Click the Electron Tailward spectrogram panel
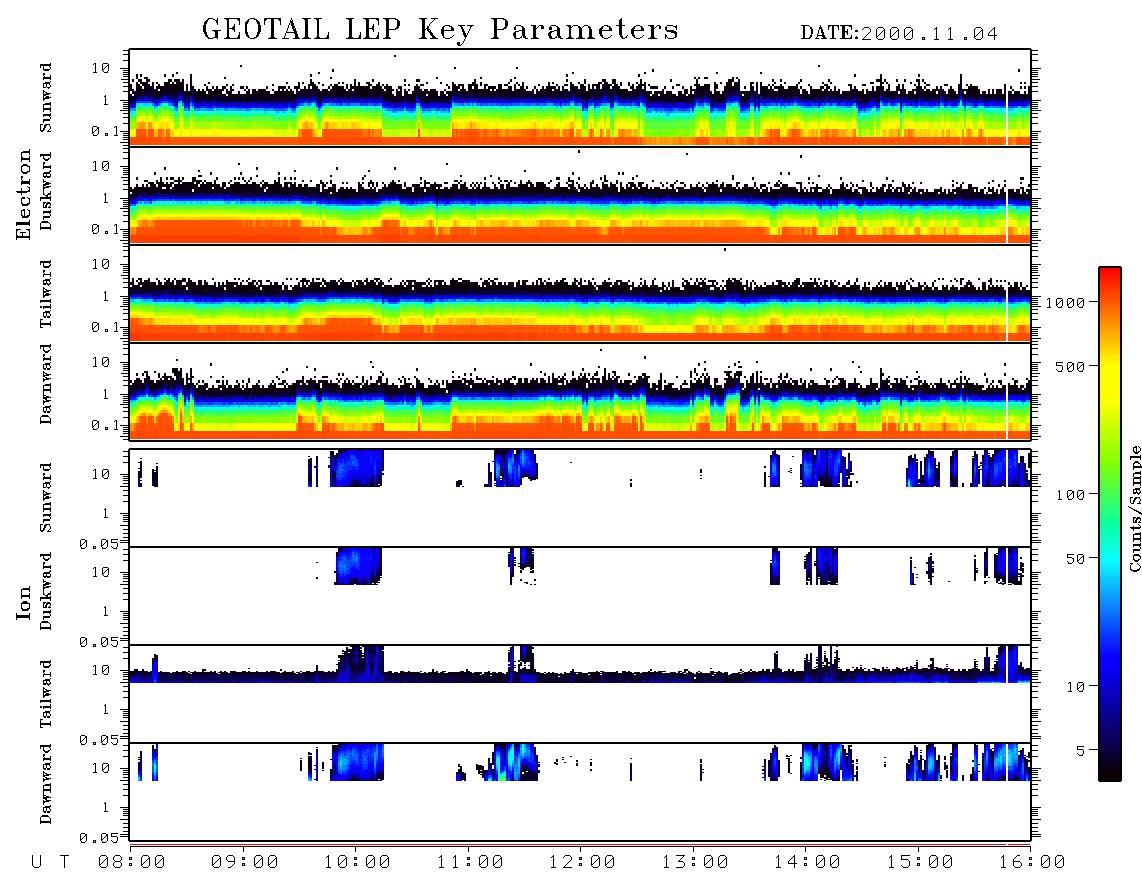Image resolution: width=1142 pixels, height=880 pixels. (x=580, y=294)
